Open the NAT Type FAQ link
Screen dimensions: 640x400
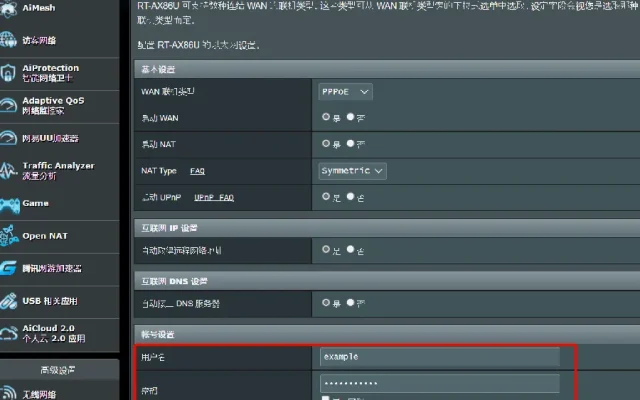click(x=197, y=171)
